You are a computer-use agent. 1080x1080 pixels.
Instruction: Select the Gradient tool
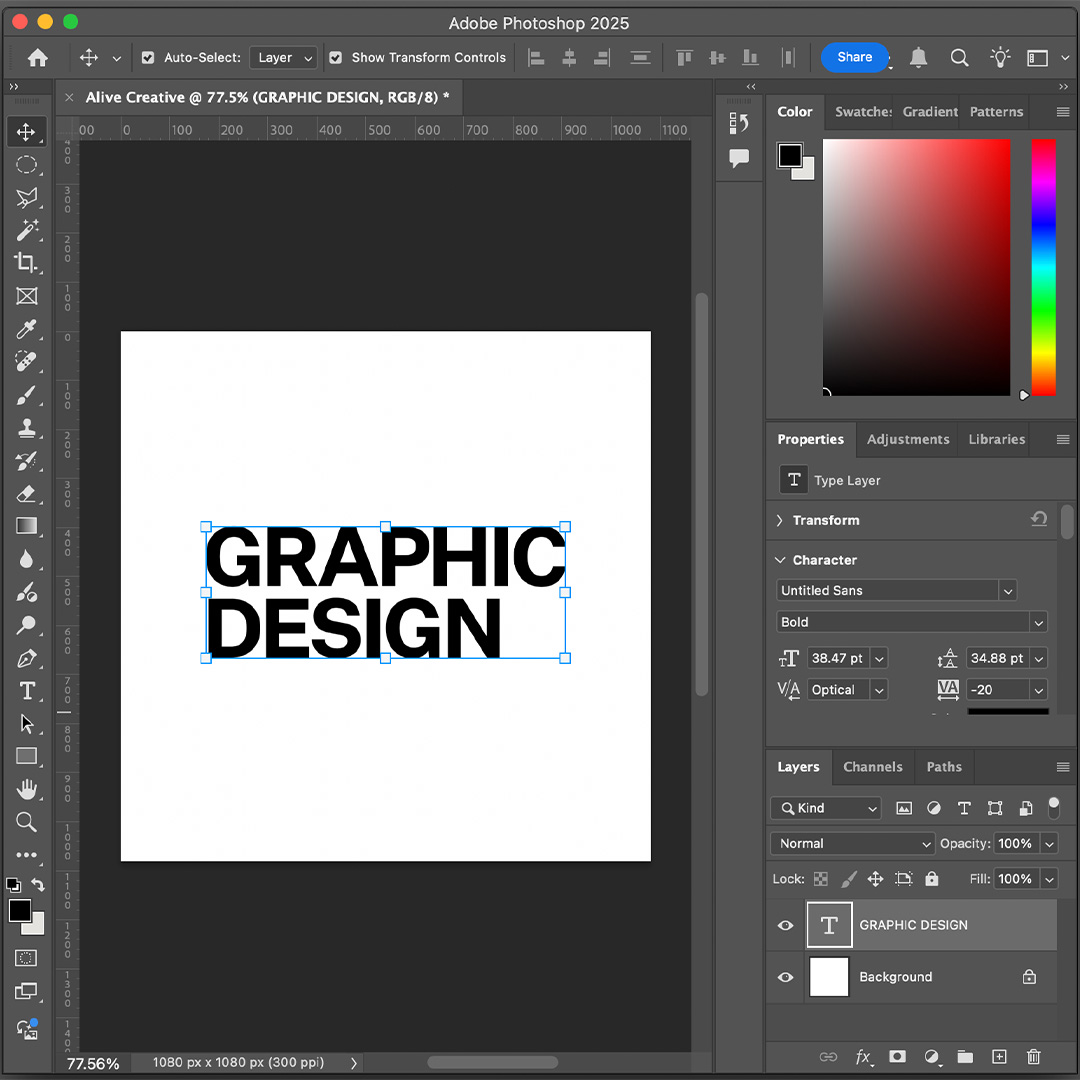(27, 526)
